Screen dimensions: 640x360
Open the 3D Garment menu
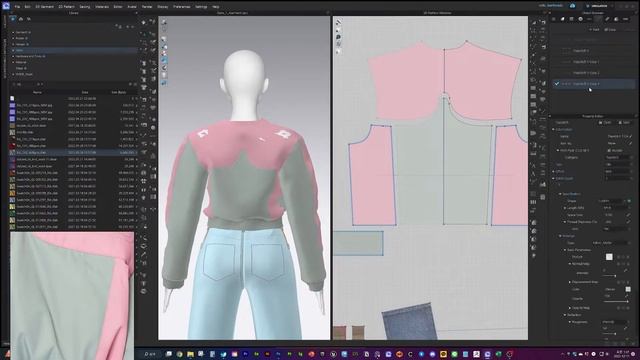[44, 7]
